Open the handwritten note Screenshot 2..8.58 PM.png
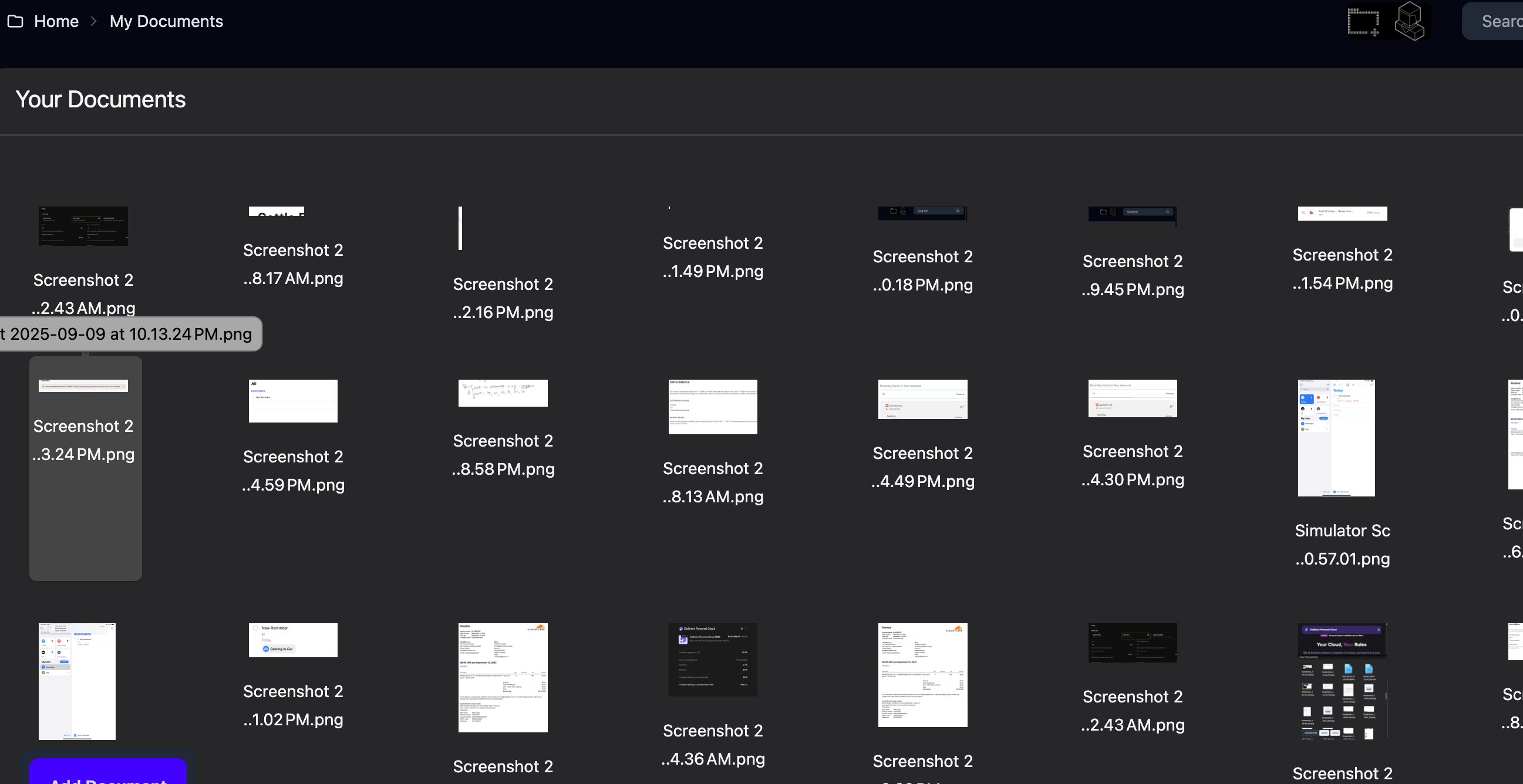 coord(502,393)
